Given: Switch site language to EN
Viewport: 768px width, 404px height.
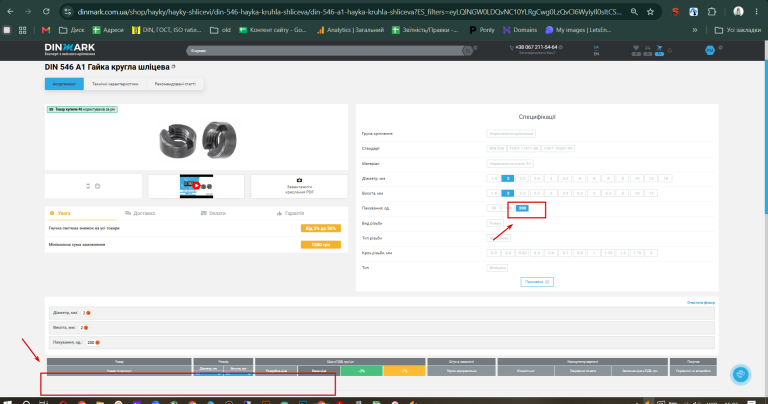Looking at the screenshot, I should pyautogui.click(x=596, y=53).
